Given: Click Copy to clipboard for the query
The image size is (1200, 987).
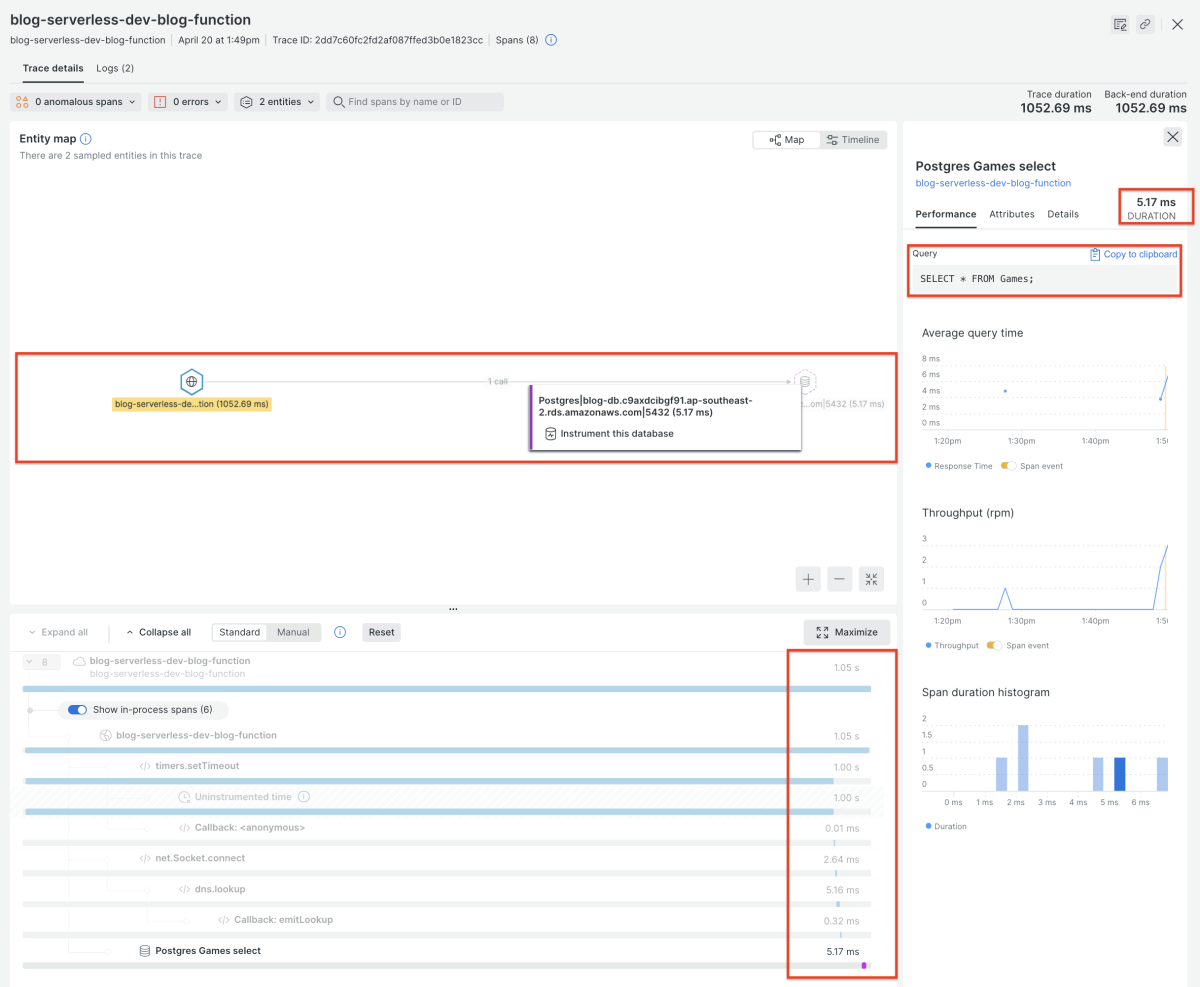Looking at the screenshot, I should [1133, 254].
